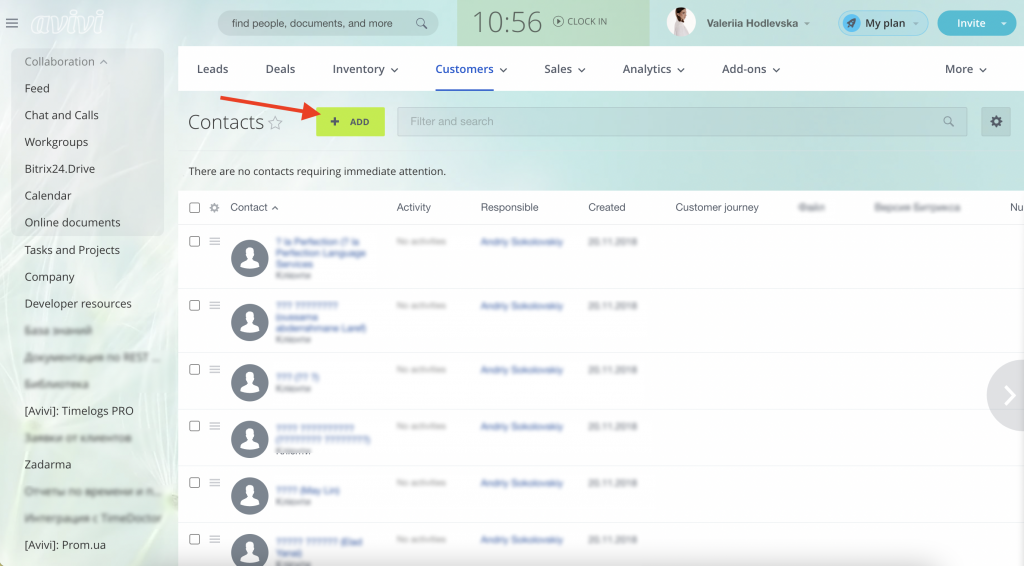Open Calendar in the sidebar
This screenshot has height=566, width=1024.
[48, 196]
